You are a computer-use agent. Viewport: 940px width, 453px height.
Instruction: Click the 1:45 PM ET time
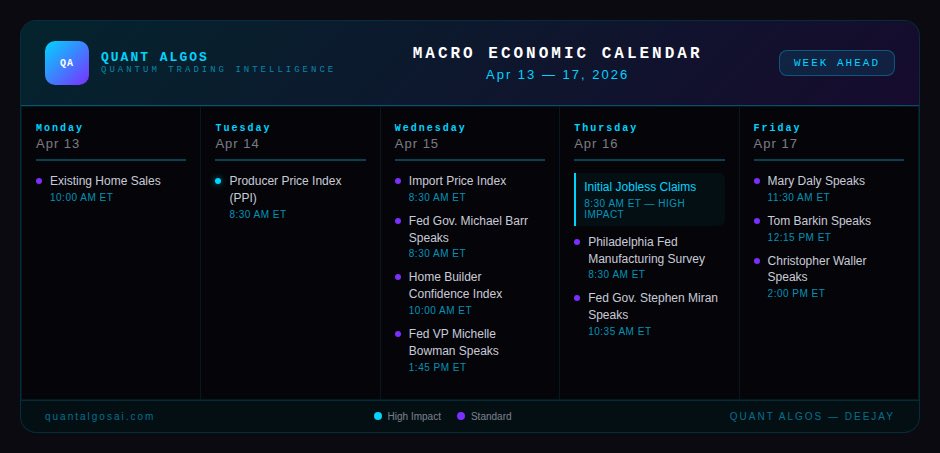point(437,367)
